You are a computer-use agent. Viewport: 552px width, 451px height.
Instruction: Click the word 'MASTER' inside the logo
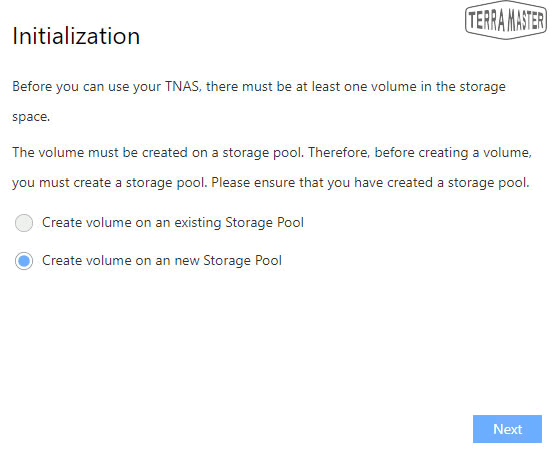pyautogui.click(x=525, y=20)
